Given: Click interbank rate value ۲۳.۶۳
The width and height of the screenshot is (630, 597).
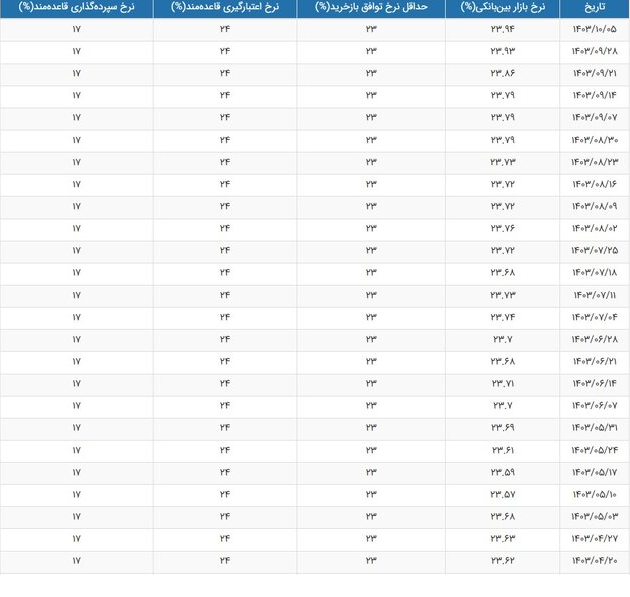Looking at the screenshot, I should (503, 538).
